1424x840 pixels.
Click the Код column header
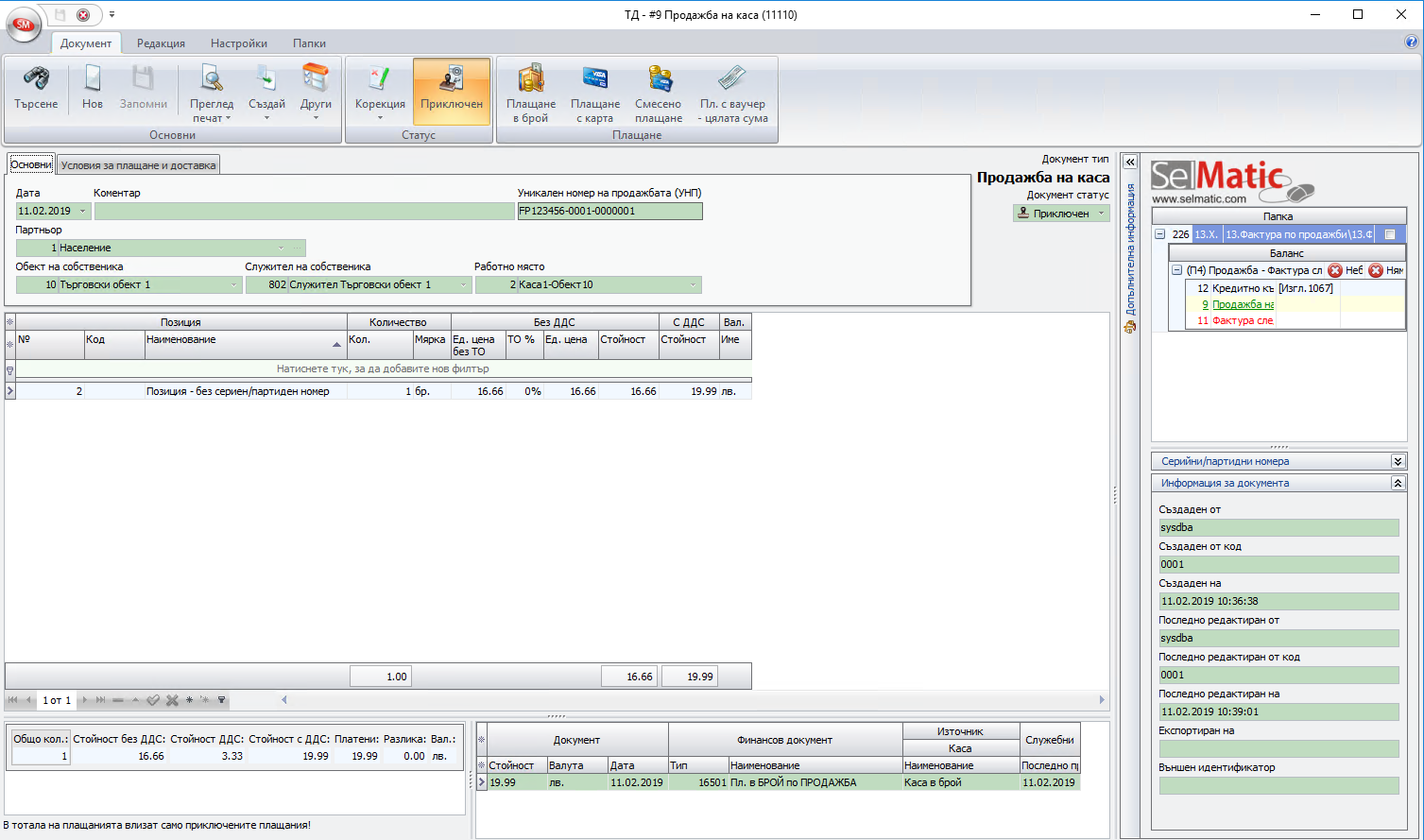click(114, 345)
